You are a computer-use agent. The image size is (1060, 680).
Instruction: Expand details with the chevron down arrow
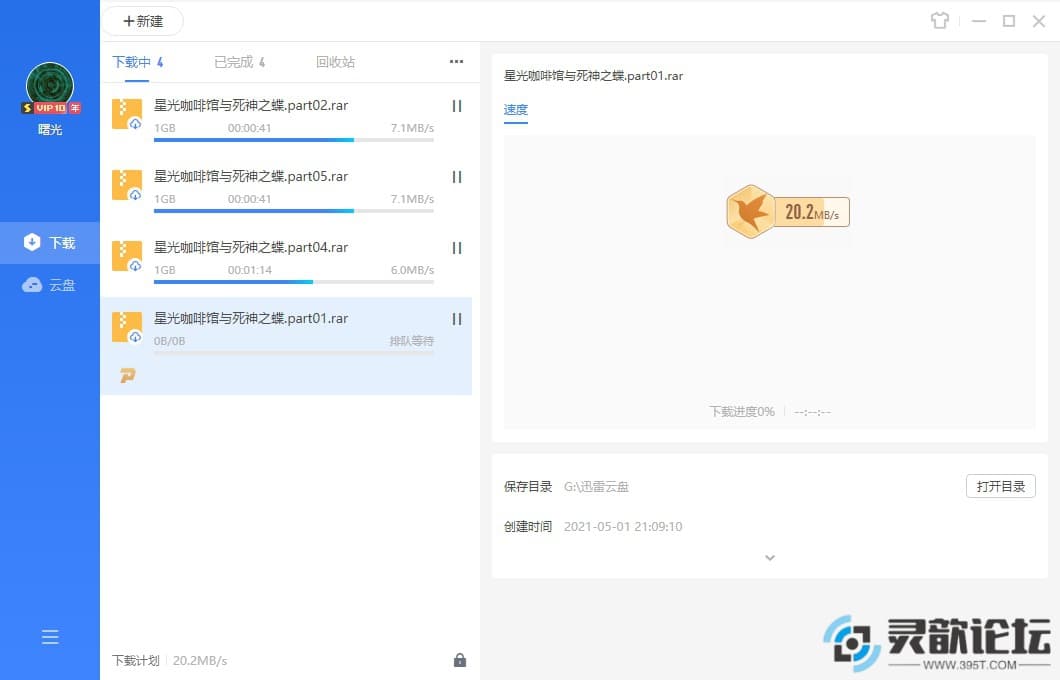[x=769, y=558]
